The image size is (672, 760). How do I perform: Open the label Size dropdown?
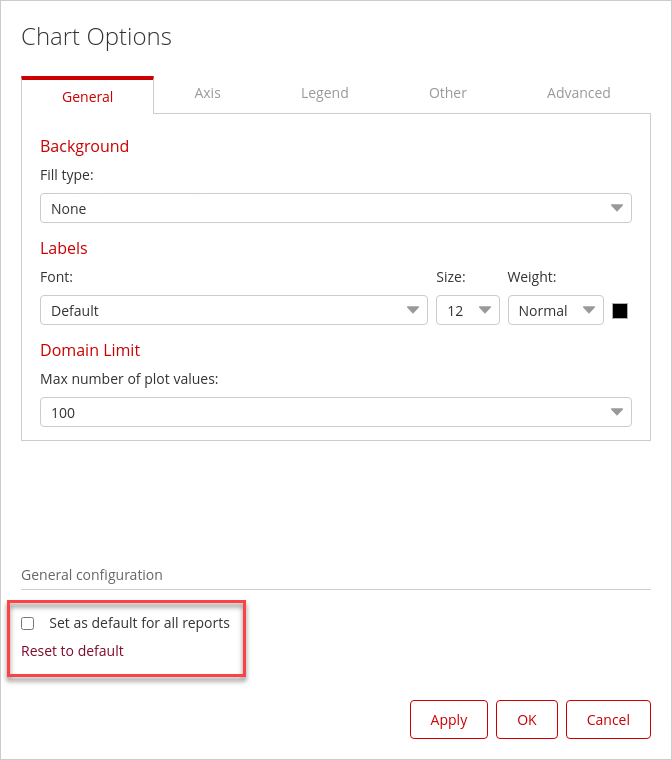click(x=467, y=310)
